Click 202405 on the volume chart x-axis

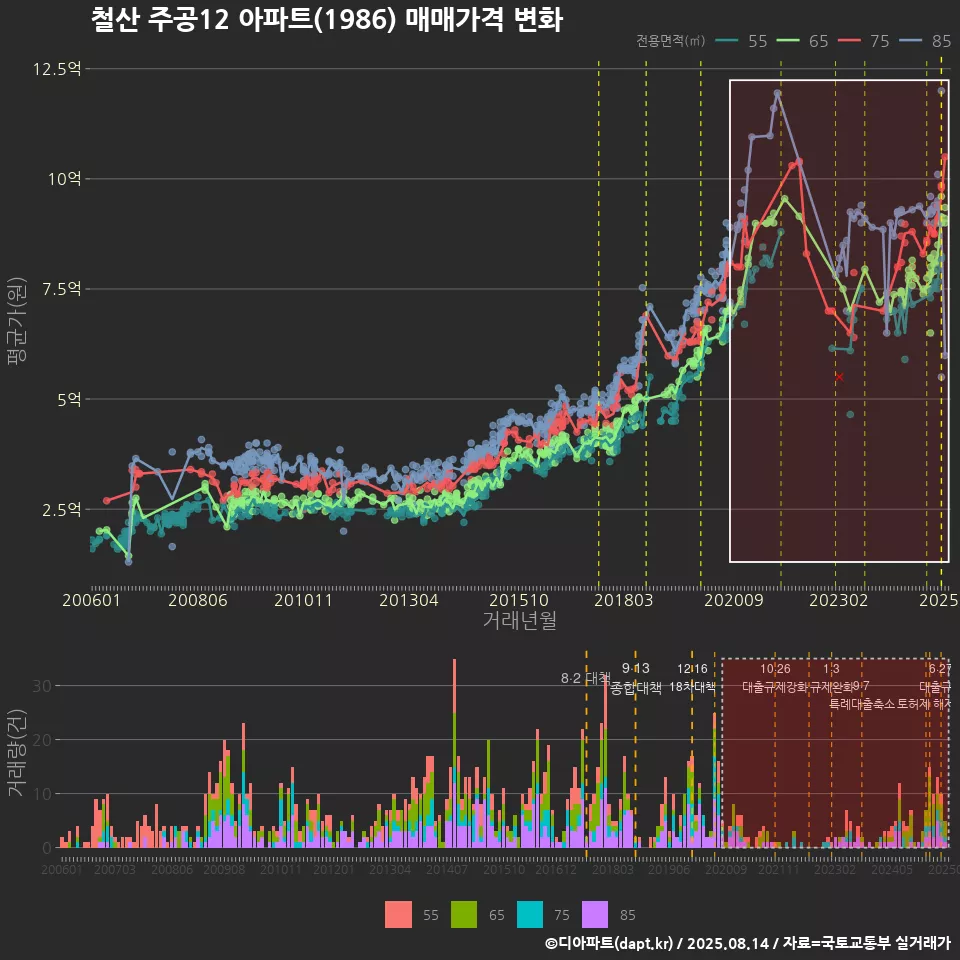point(892,869)
